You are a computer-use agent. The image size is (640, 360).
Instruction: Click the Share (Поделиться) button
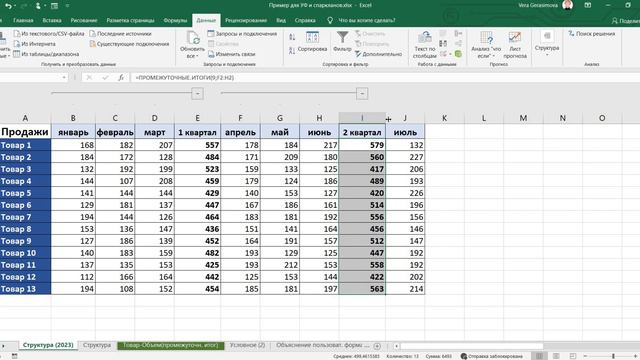[625, 20]
